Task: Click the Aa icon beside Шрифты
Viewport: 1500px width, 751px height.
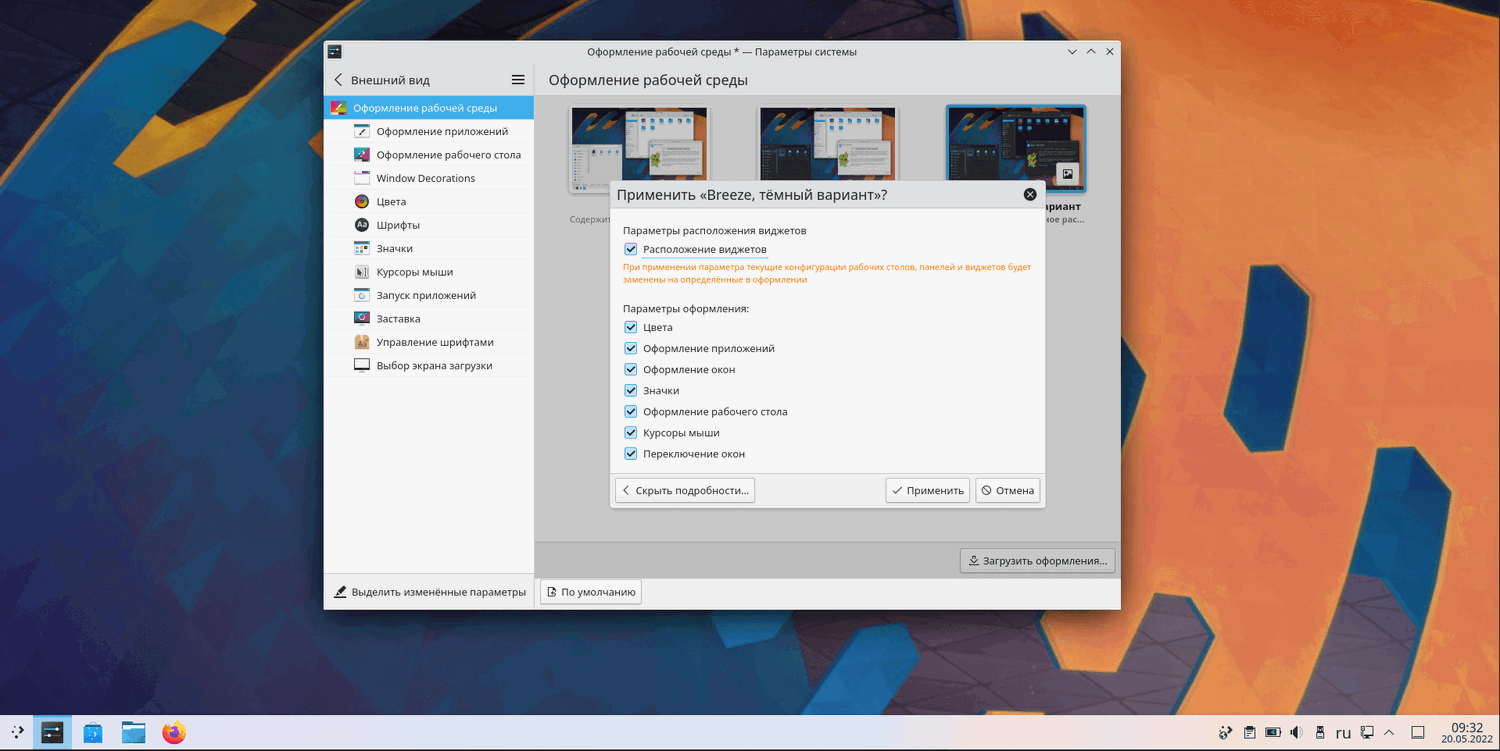Action: coord(362,225)
